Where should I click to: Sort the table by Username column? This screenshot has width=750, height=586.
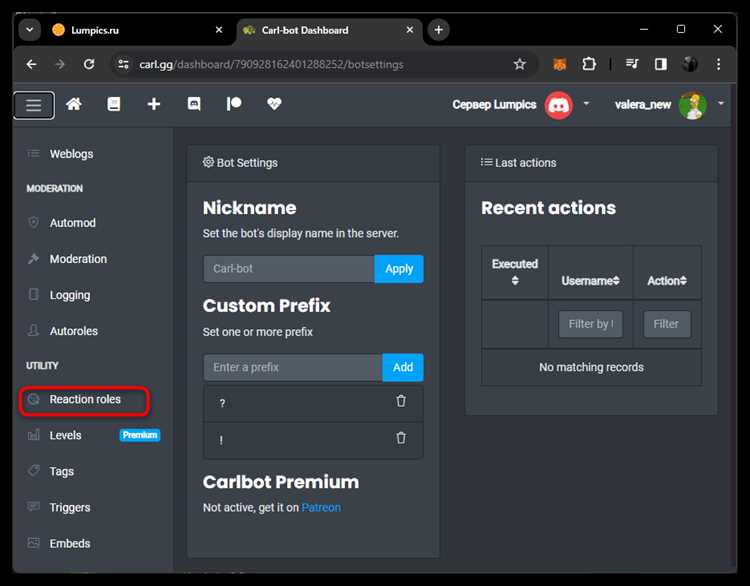tap(591, 281)
